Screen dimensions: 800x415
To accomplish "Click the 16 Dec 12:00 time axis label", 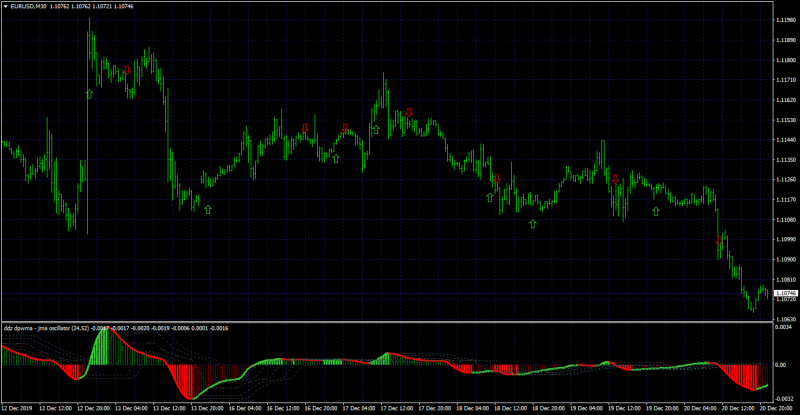I will pyautogui.click(x=283, y=408).
